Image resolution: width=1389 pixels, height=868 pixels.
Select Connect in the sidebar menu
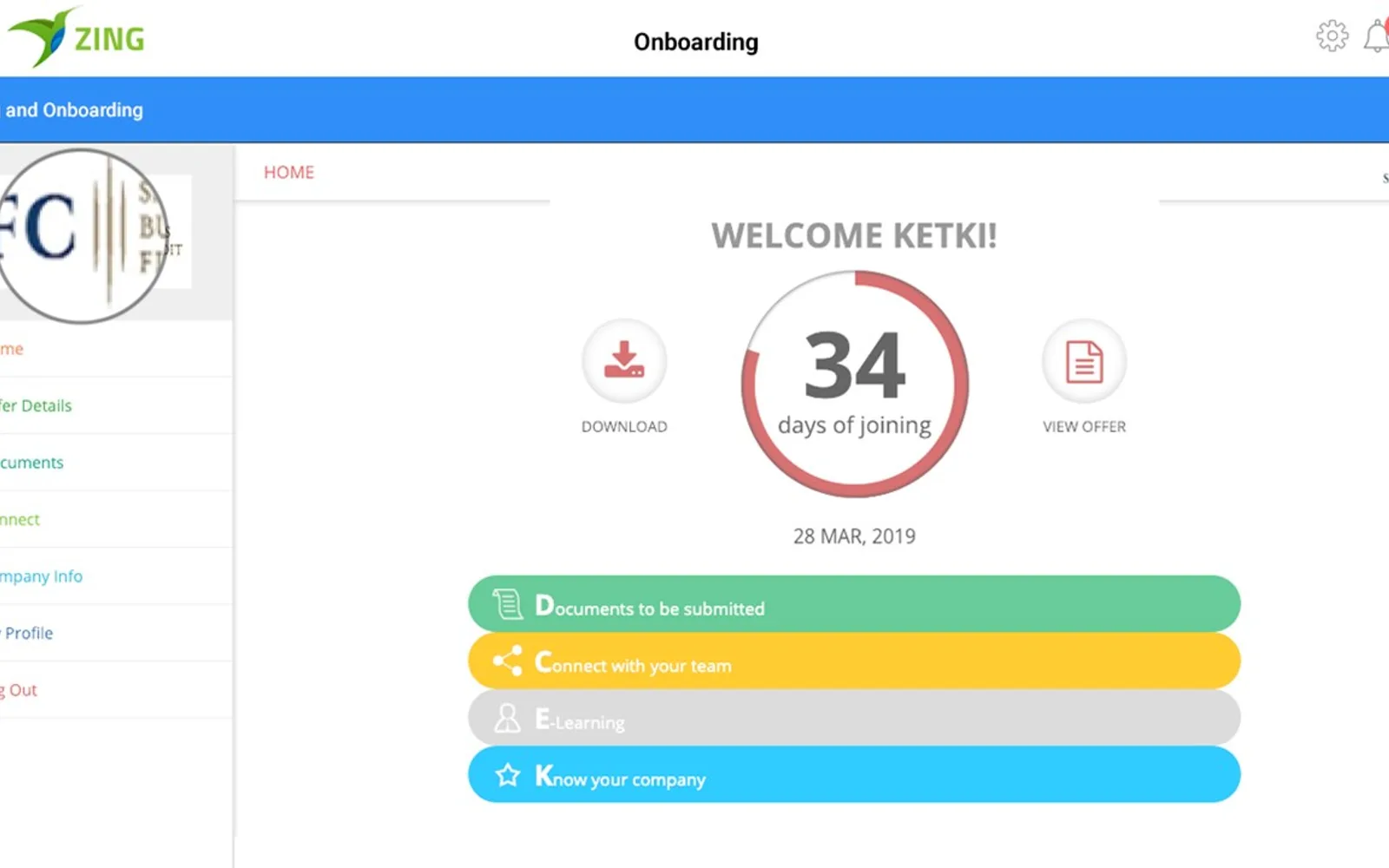[x=116, y=519]
